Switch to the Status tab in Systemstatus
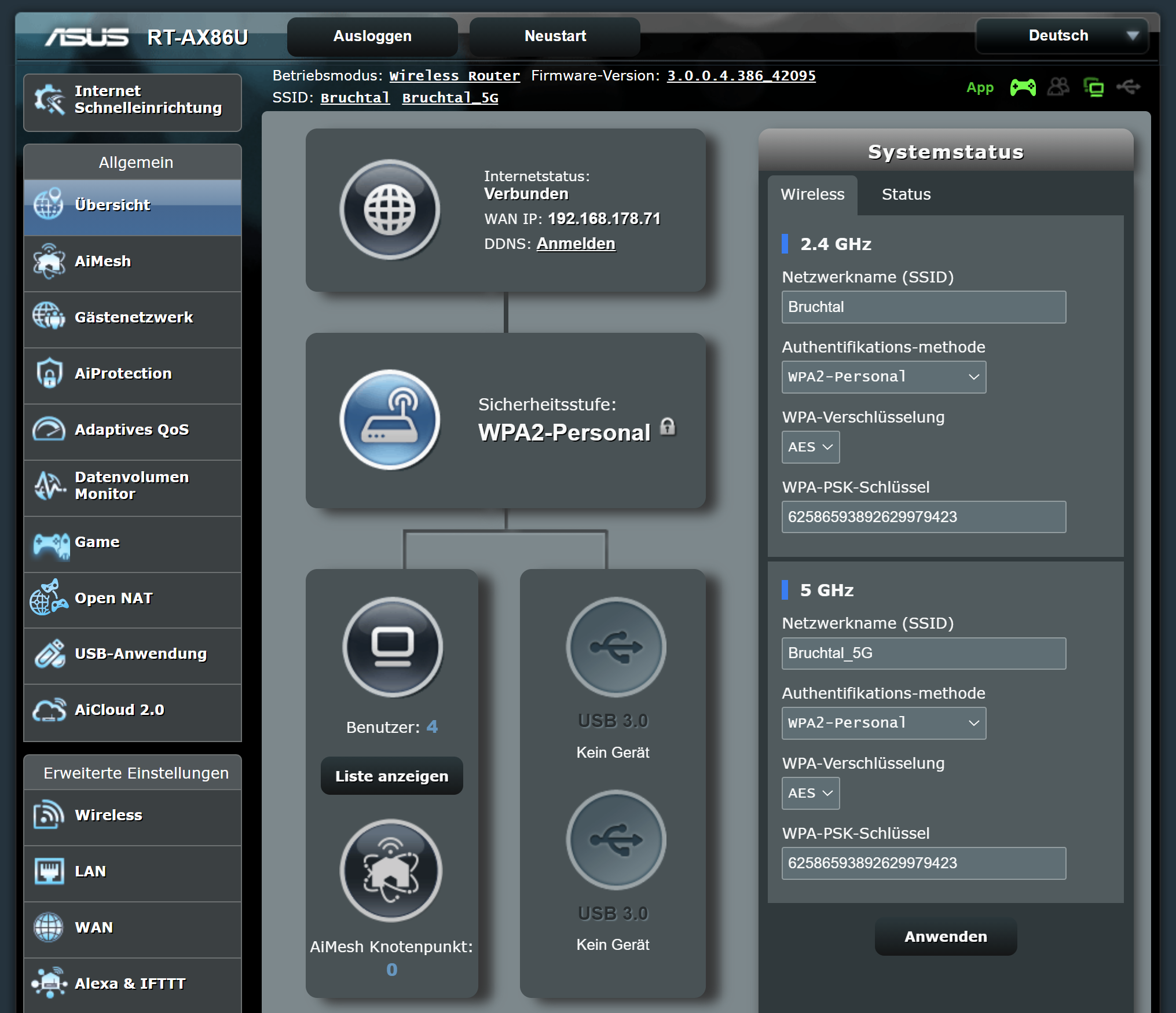The width and height of the screenshot is (1176, 1013). [x=905, y=194]
